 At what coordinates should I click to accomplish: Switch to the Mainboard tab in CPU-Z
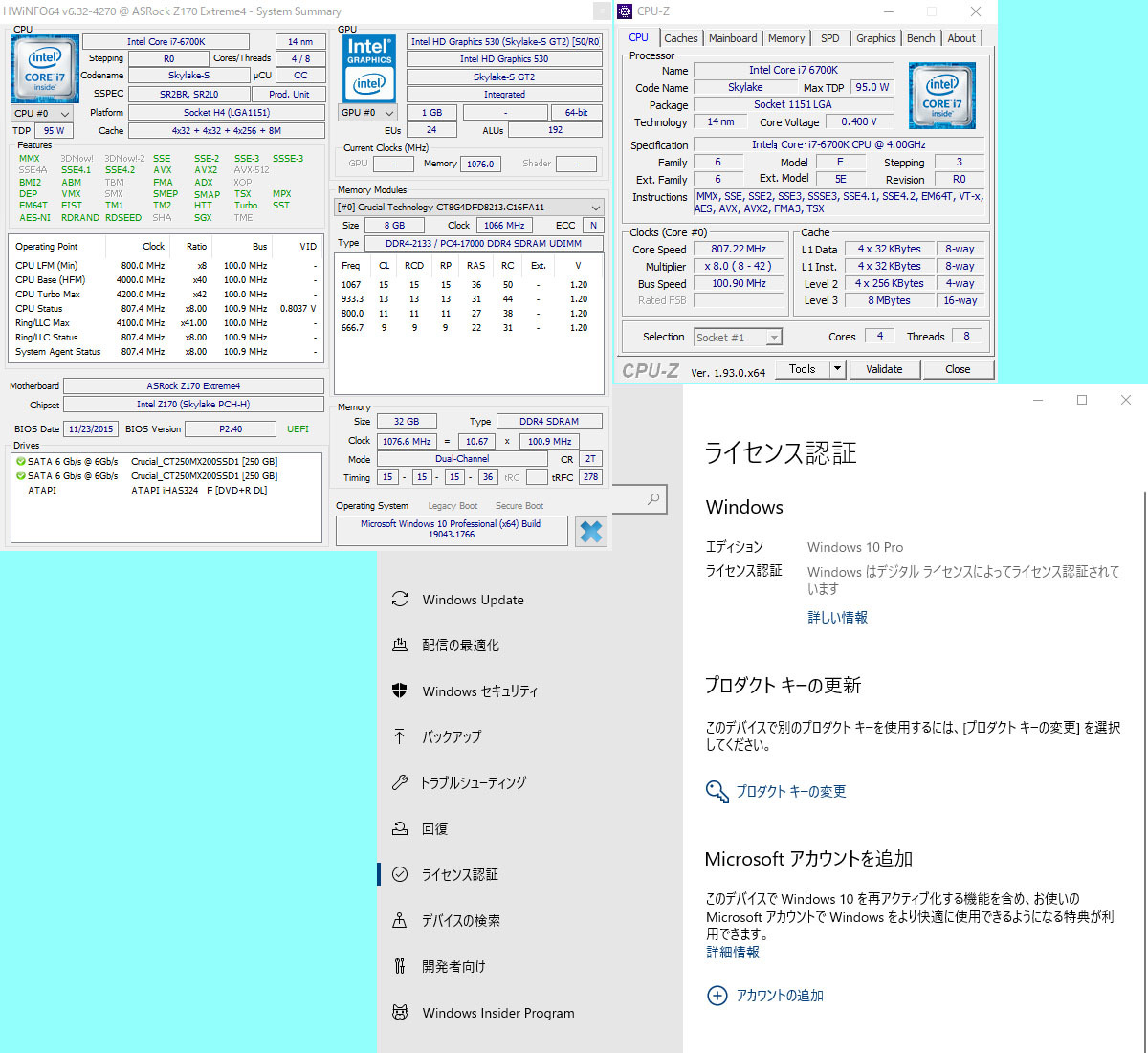click(733, 38)
